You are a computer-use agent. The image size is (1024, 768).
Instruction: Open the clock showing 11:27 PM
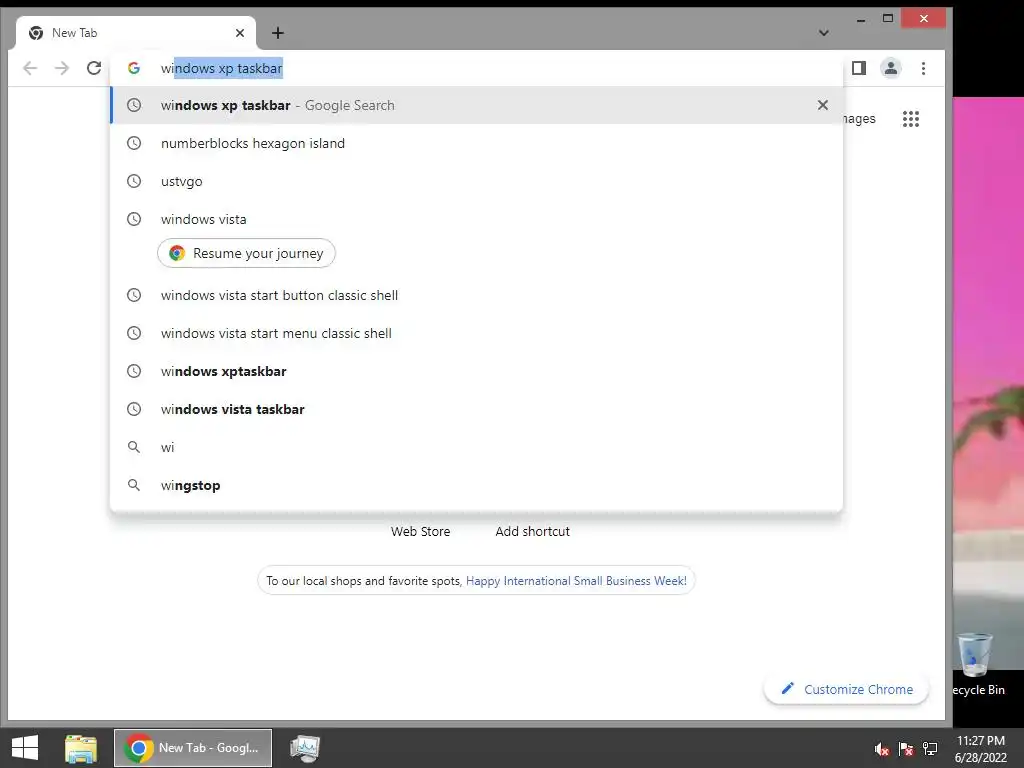click(981, 749)
